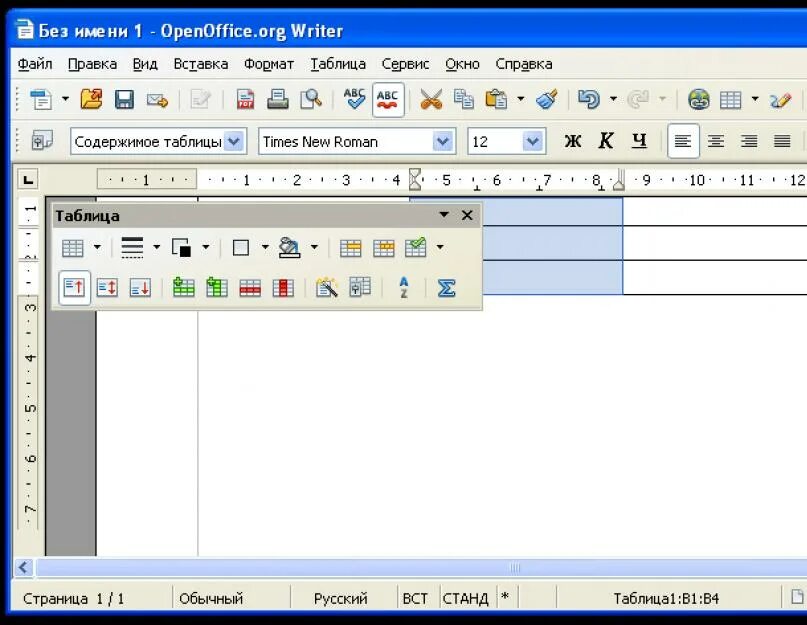This screenshot has height=625, width=807.
Task: Pick border line color in the Таблица toolbar
Action: pos(181,248)
